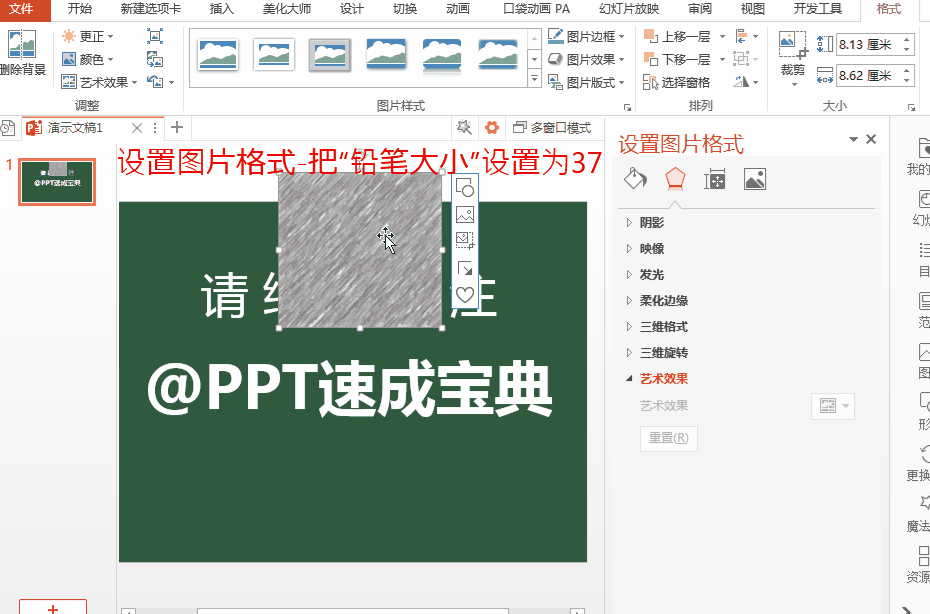This screenshot has height=614, width=930.
Task: Open Picture Border (图片边框) dropdown
Action: 586,36
